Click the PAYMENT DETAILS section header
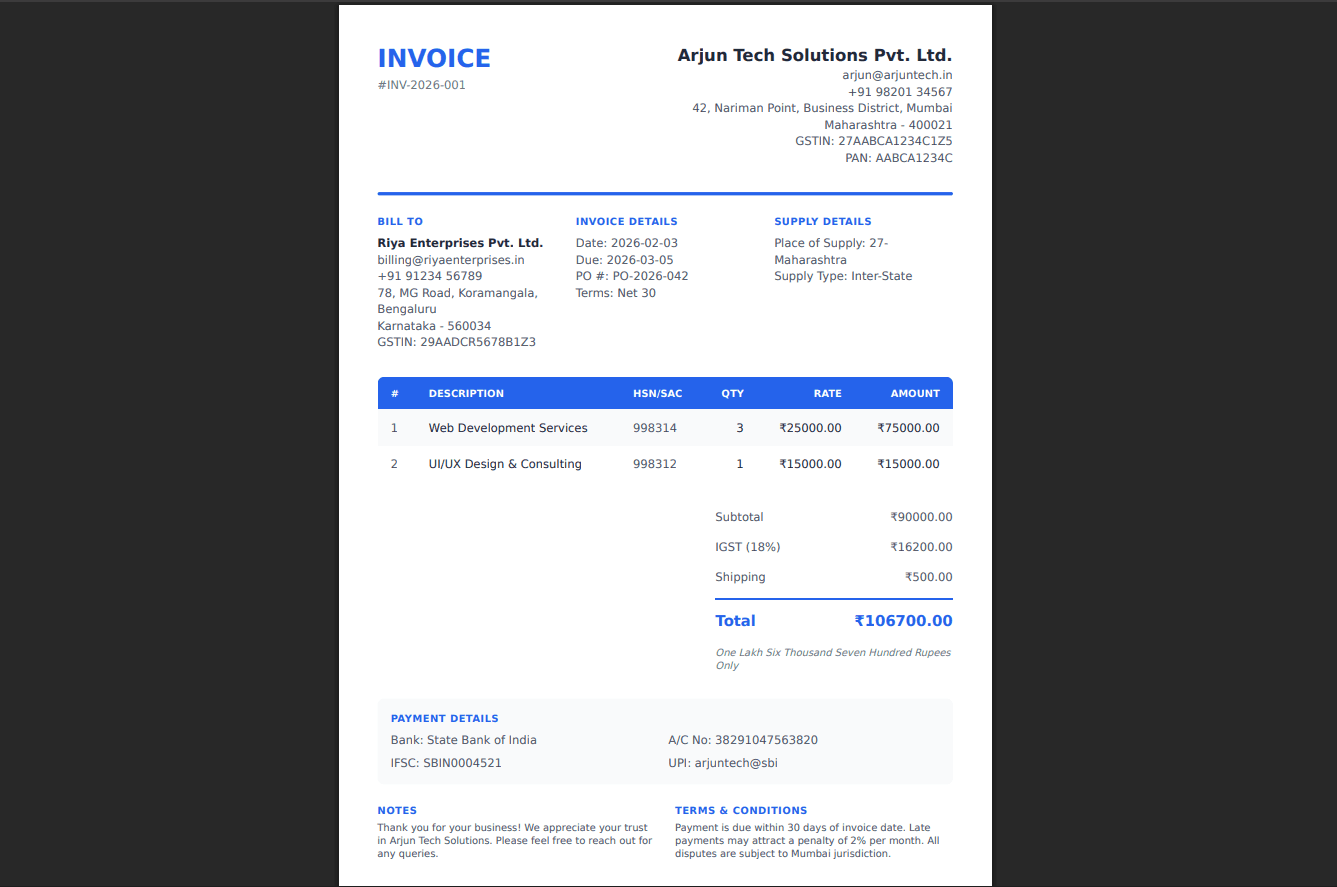Screen dimensions: 1337x887 445,718
